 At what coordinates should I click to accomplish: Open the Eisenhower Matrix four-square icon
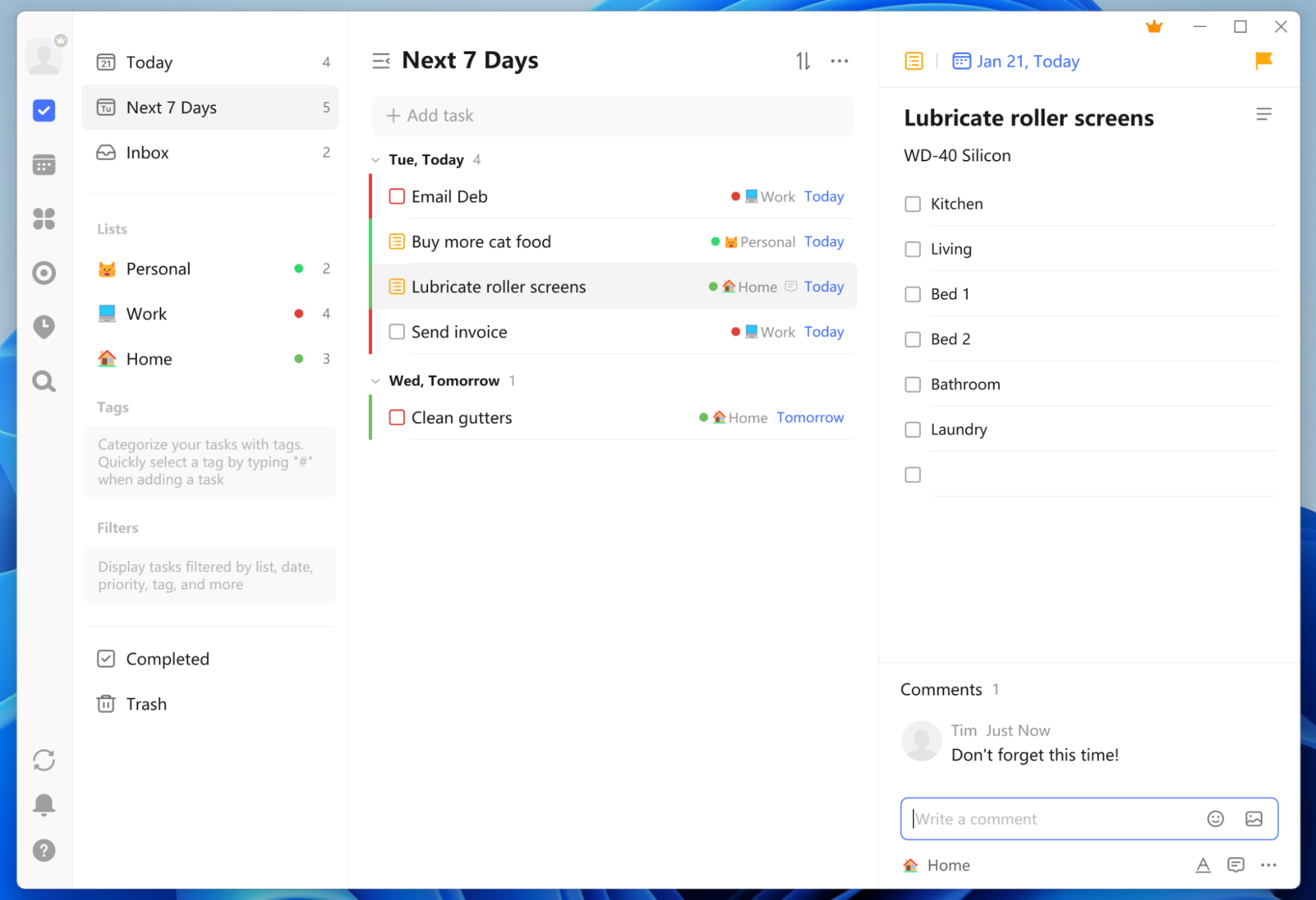point(43,219)
